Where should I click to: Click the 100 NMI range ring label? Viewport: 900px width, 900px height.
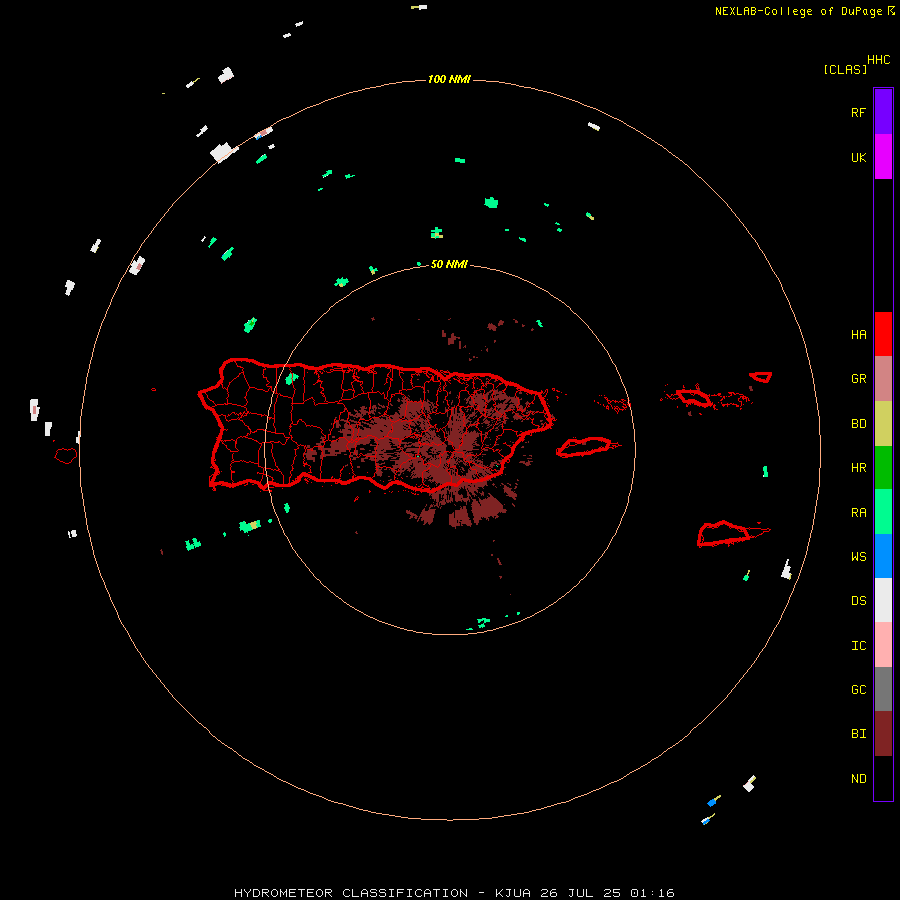coord(449,79)
